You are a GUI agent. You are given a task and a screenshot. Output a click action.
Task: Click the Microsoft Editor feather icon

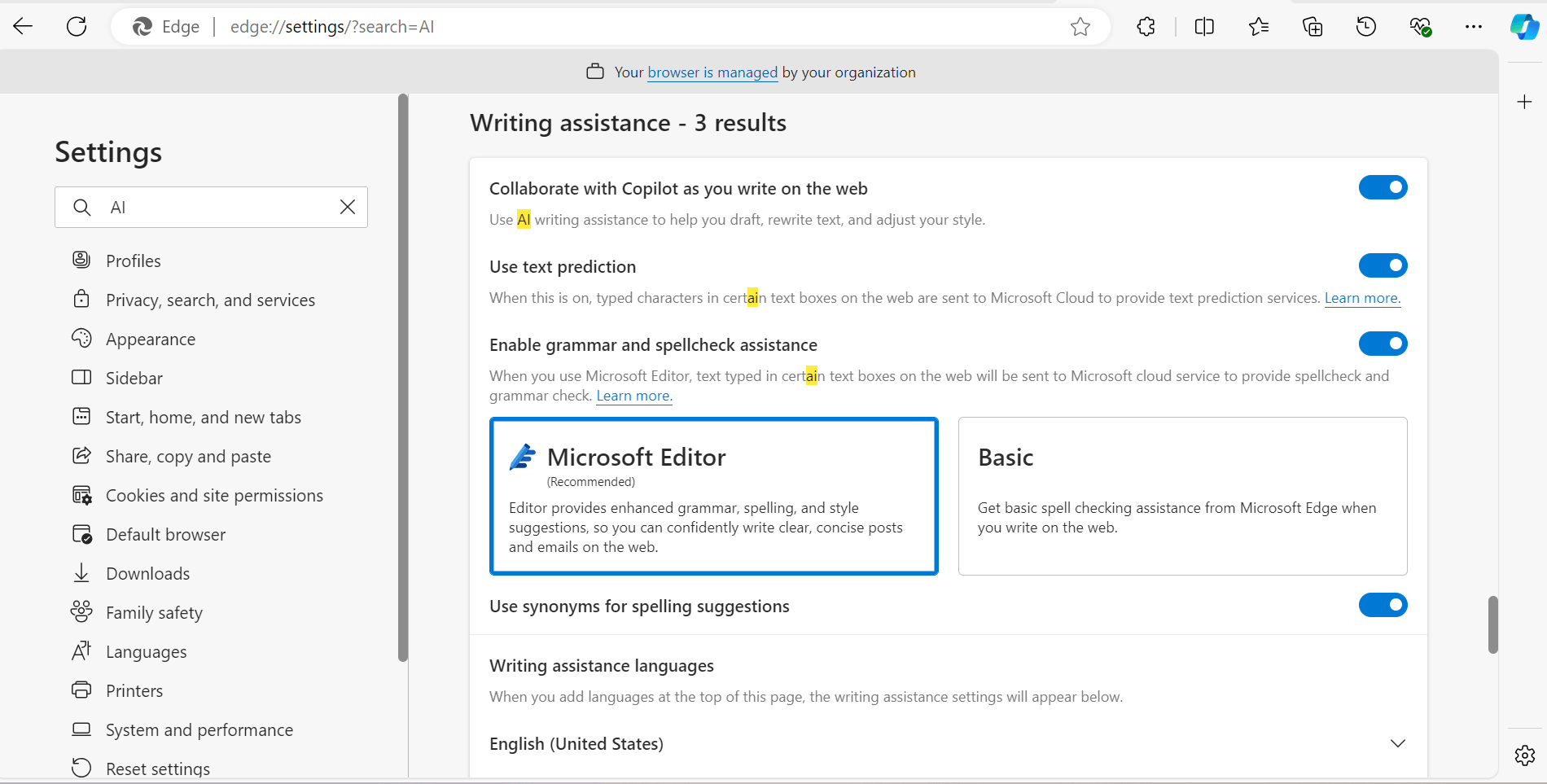(x=523, y=457)
